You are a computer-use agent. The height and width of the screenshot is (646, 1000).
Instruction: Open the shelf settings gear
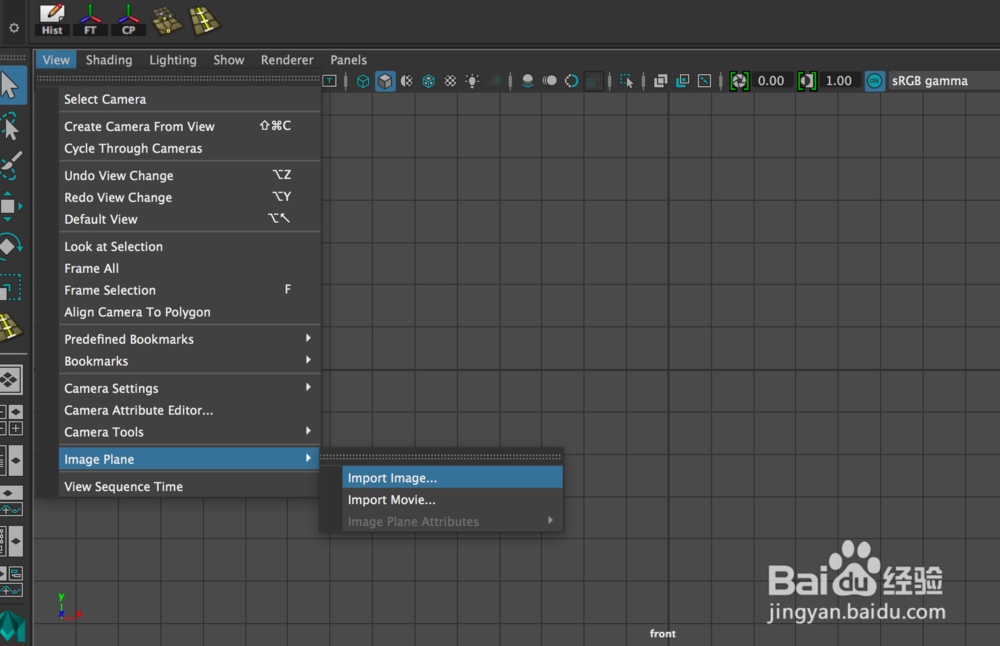[14, 28]
